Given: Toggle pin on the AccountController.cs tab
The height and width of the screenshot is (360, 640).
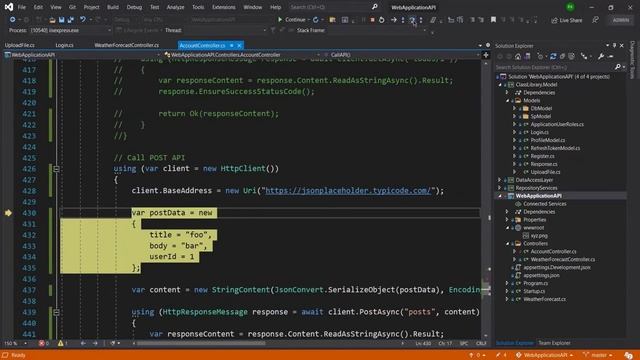Looking at the screenshot, I should click(x=231, y=45).
